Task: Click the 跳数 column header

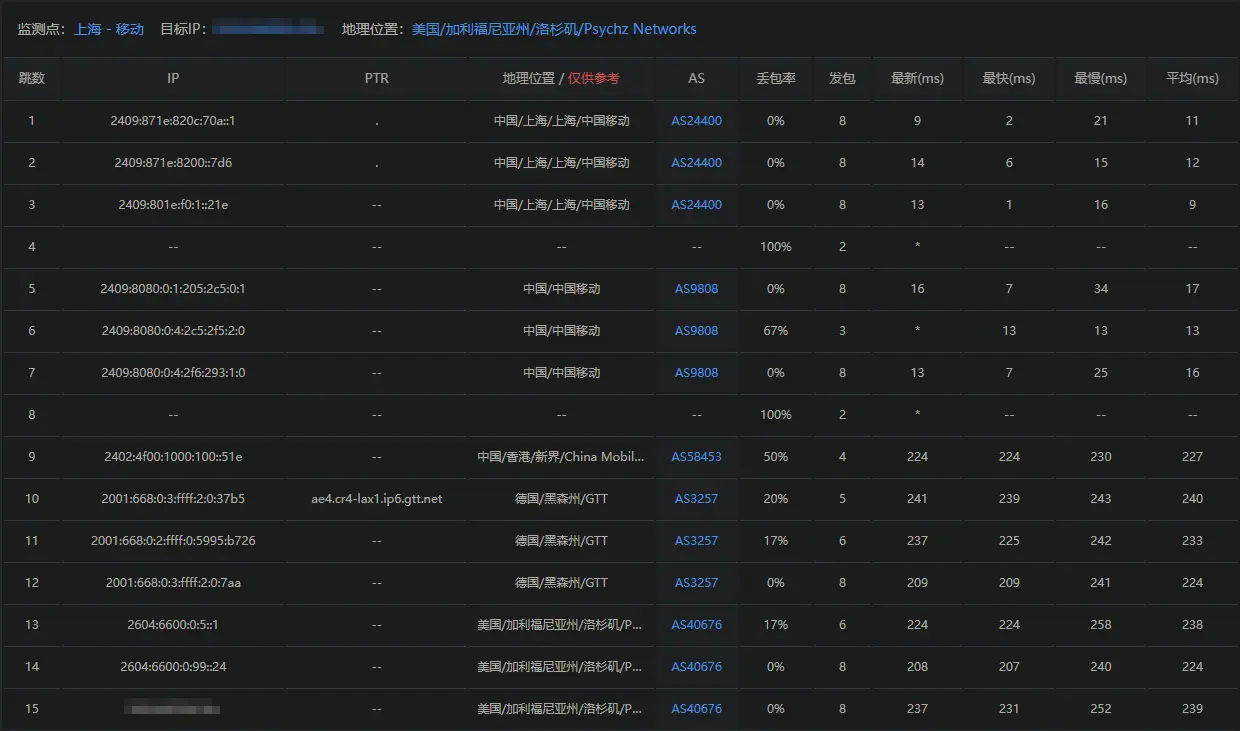Action: click(x=31, y=78)
